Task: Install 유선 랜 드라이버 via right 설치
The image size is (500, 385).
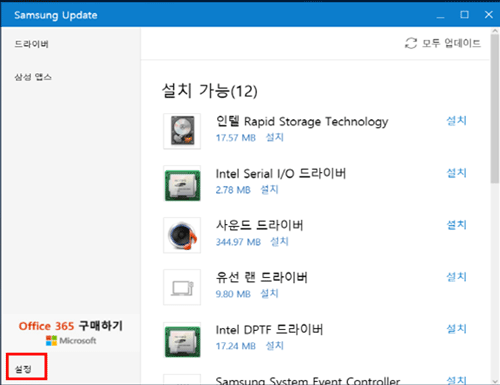Action: (456, 277)
